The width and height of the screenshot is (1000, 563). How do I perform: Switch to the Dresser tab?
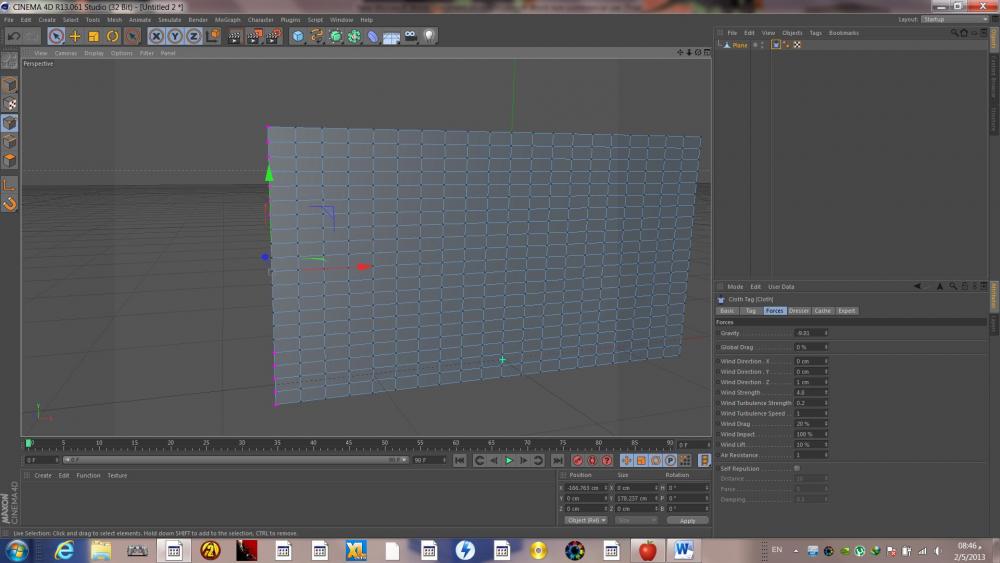point(799,311)
